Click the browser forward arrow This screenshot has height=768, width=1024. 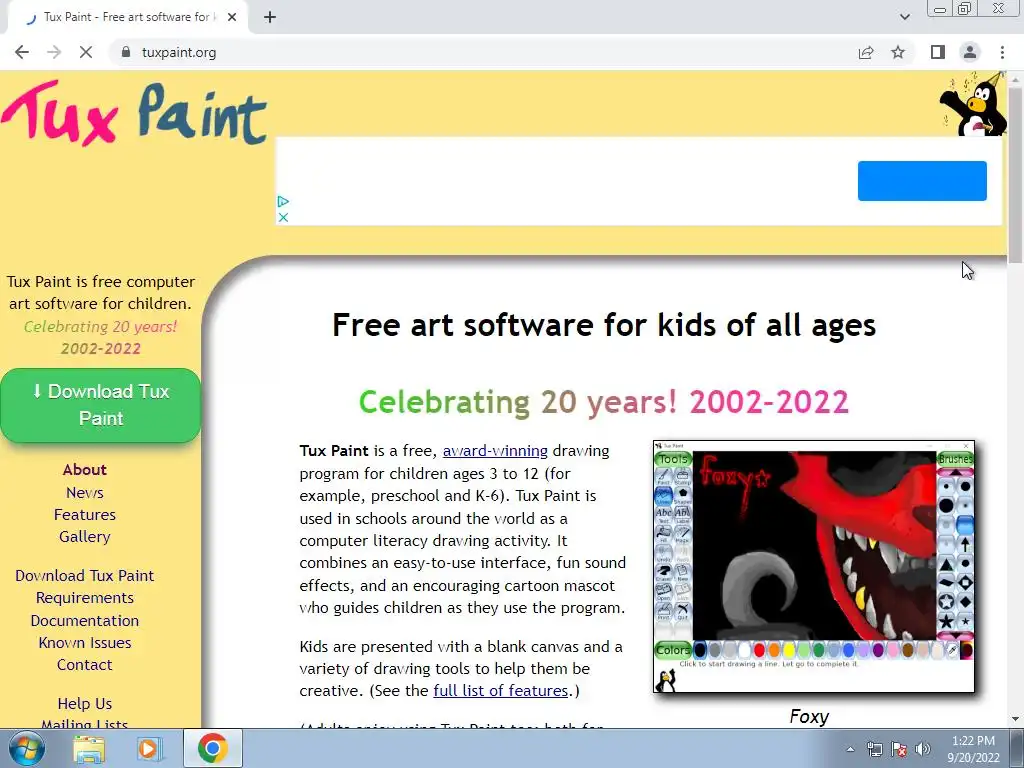[x=54, y=52]
